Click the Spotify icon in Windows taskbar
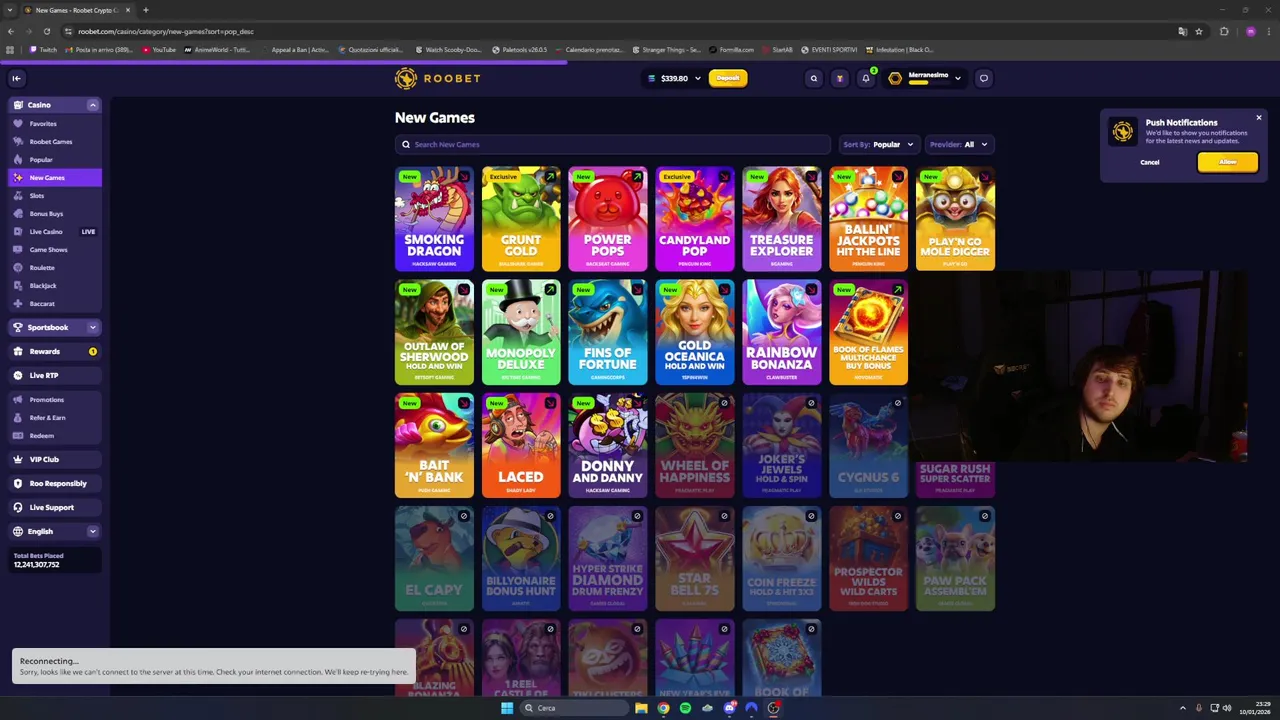 point(685,708)
